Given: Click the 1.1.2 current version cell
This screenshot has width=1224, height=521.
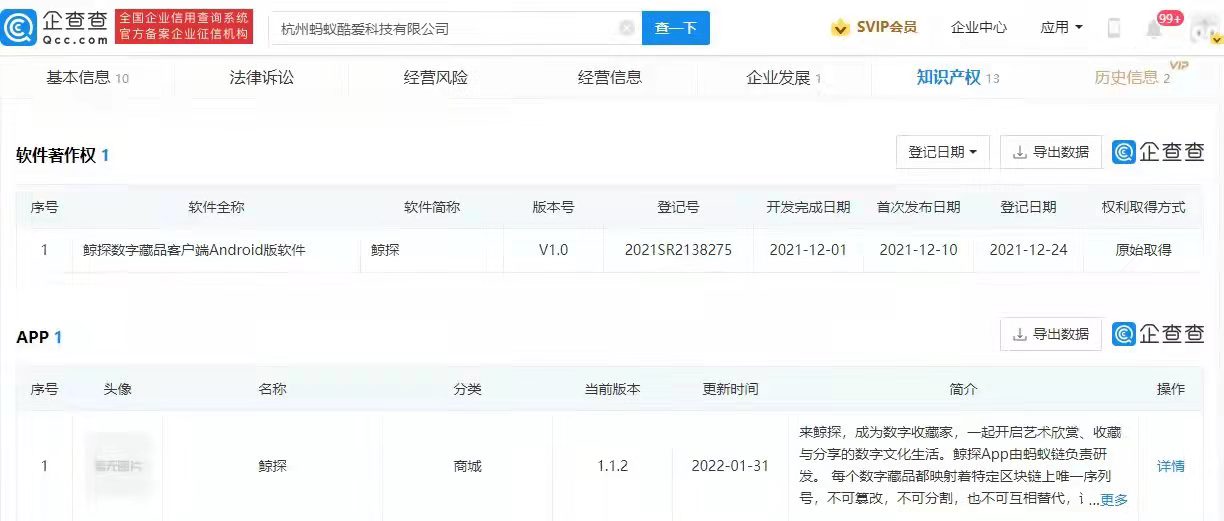Looking at the screenshot, I should pos(612,466).
